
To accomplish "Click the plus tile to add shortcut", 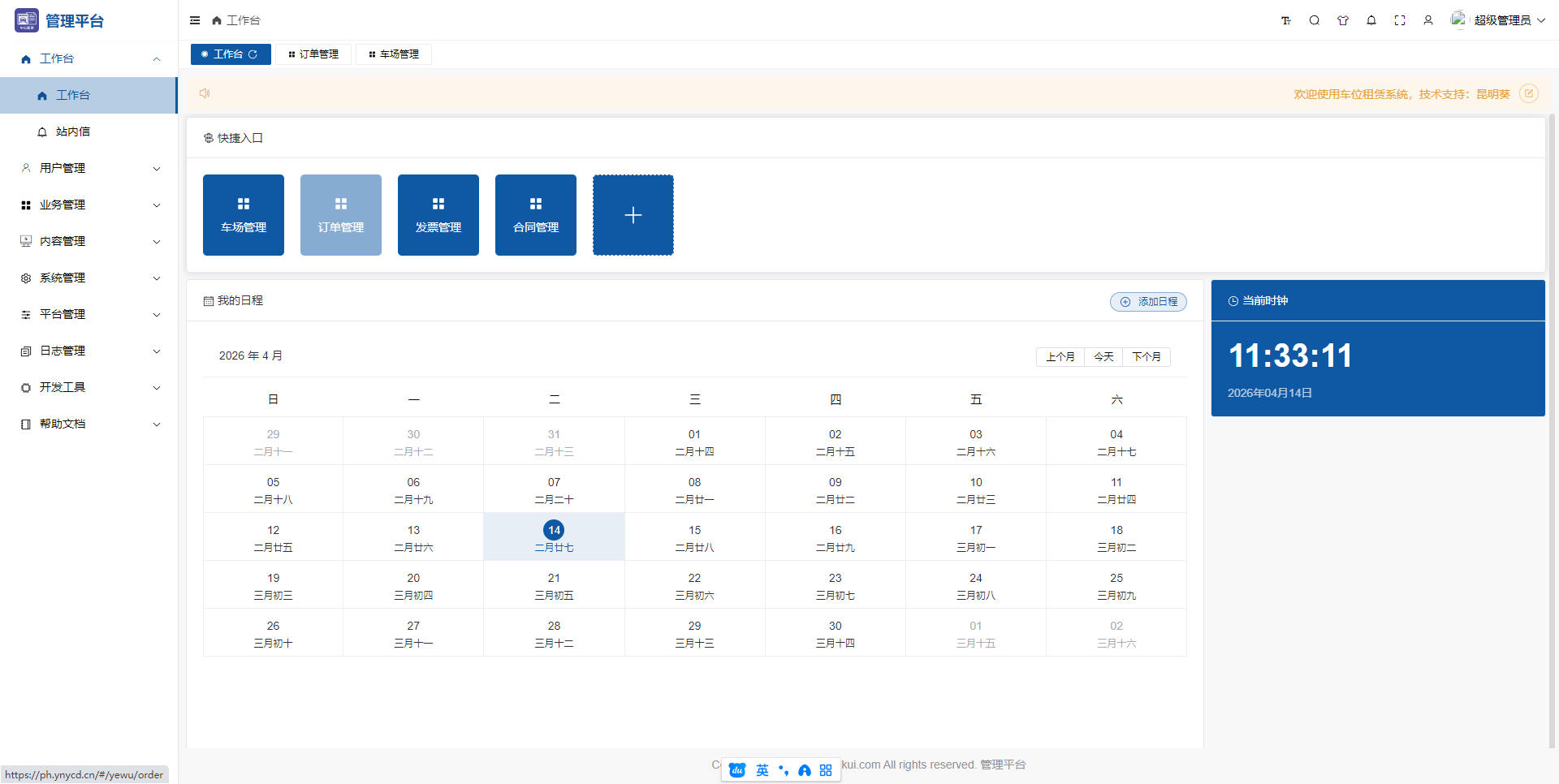I will pos(633,215).
